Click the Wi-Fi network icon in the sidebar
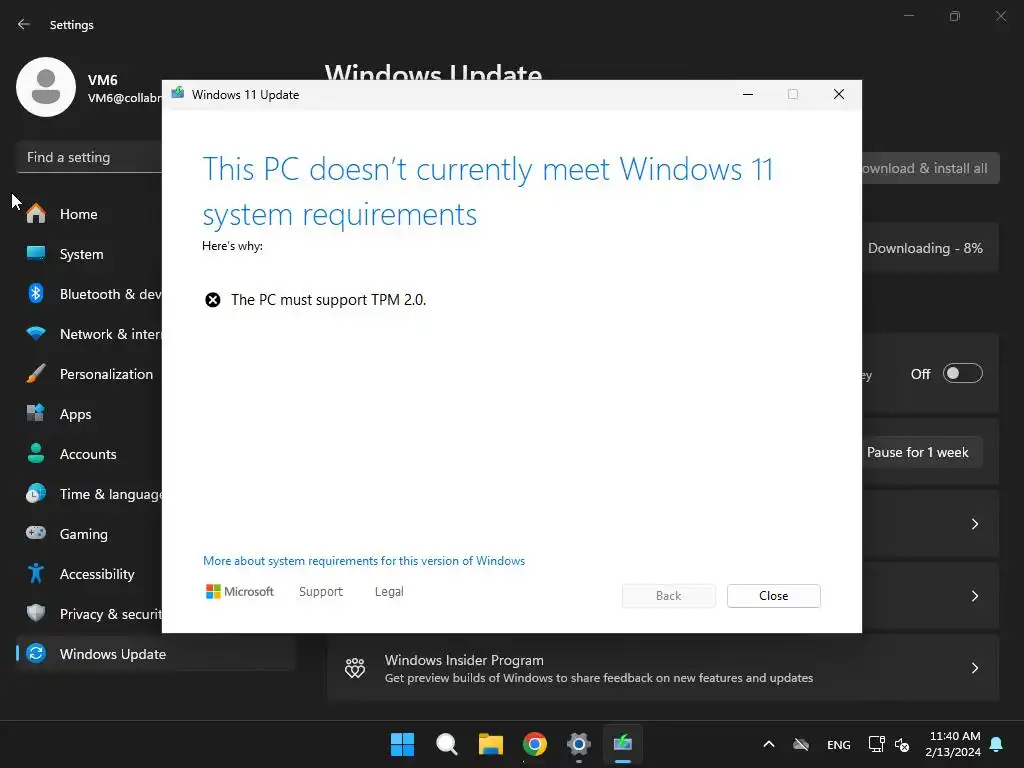 (x=36, y=334)
